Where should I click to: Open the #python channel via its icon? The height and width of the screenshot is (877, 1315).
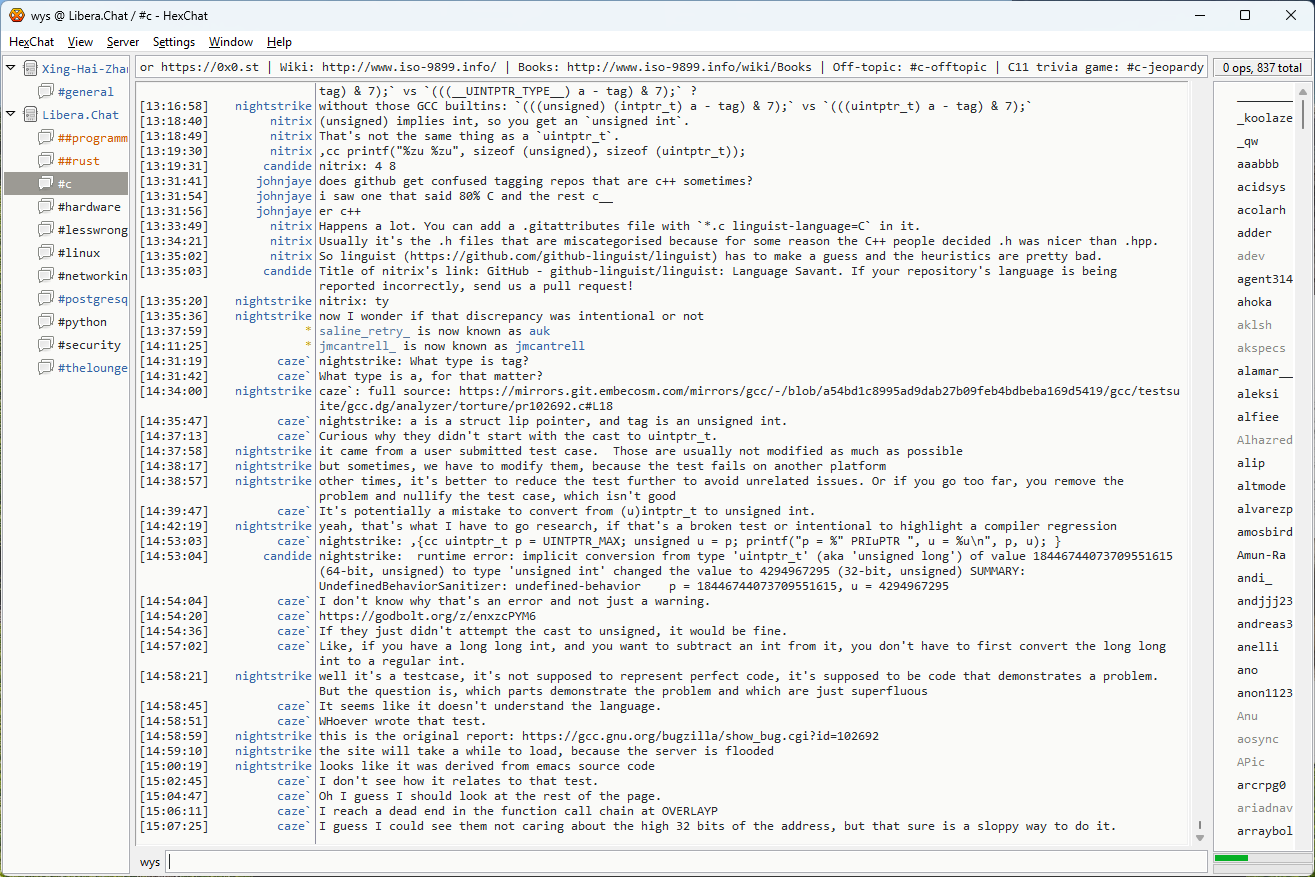pyautogui.click(x=46, y=322)
